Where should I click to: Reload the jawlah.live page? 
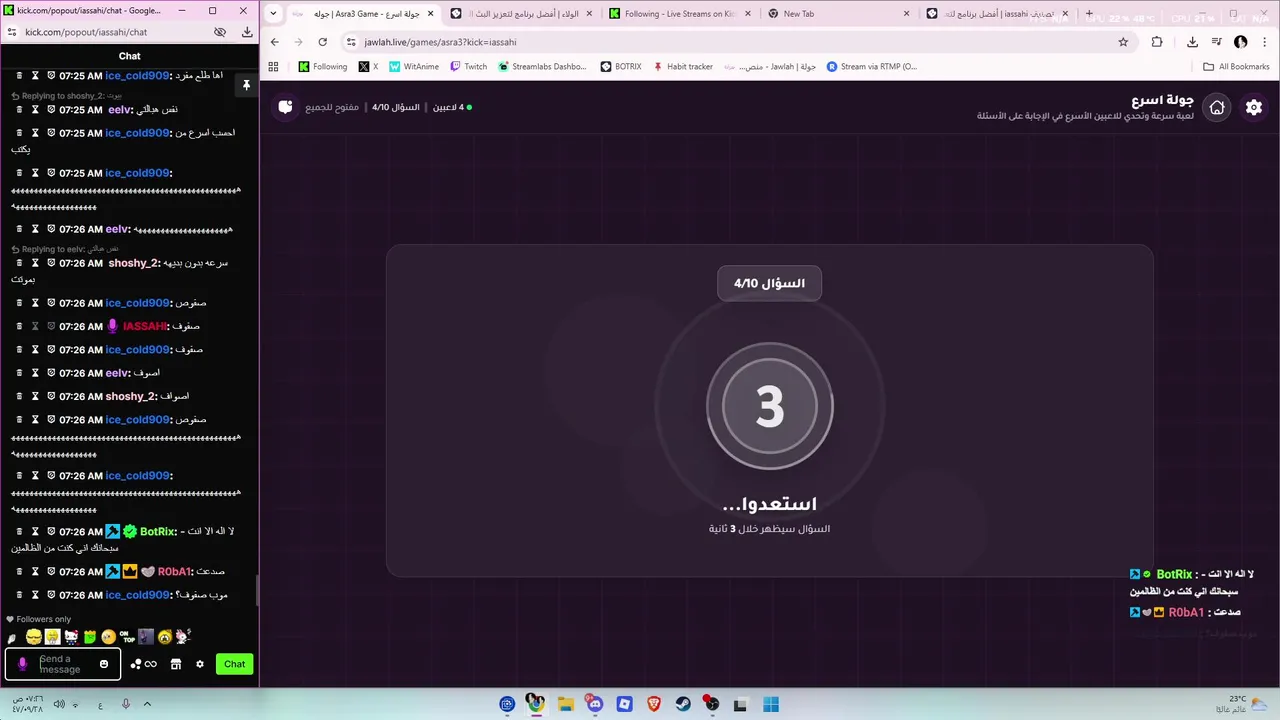tap(322, 42)
